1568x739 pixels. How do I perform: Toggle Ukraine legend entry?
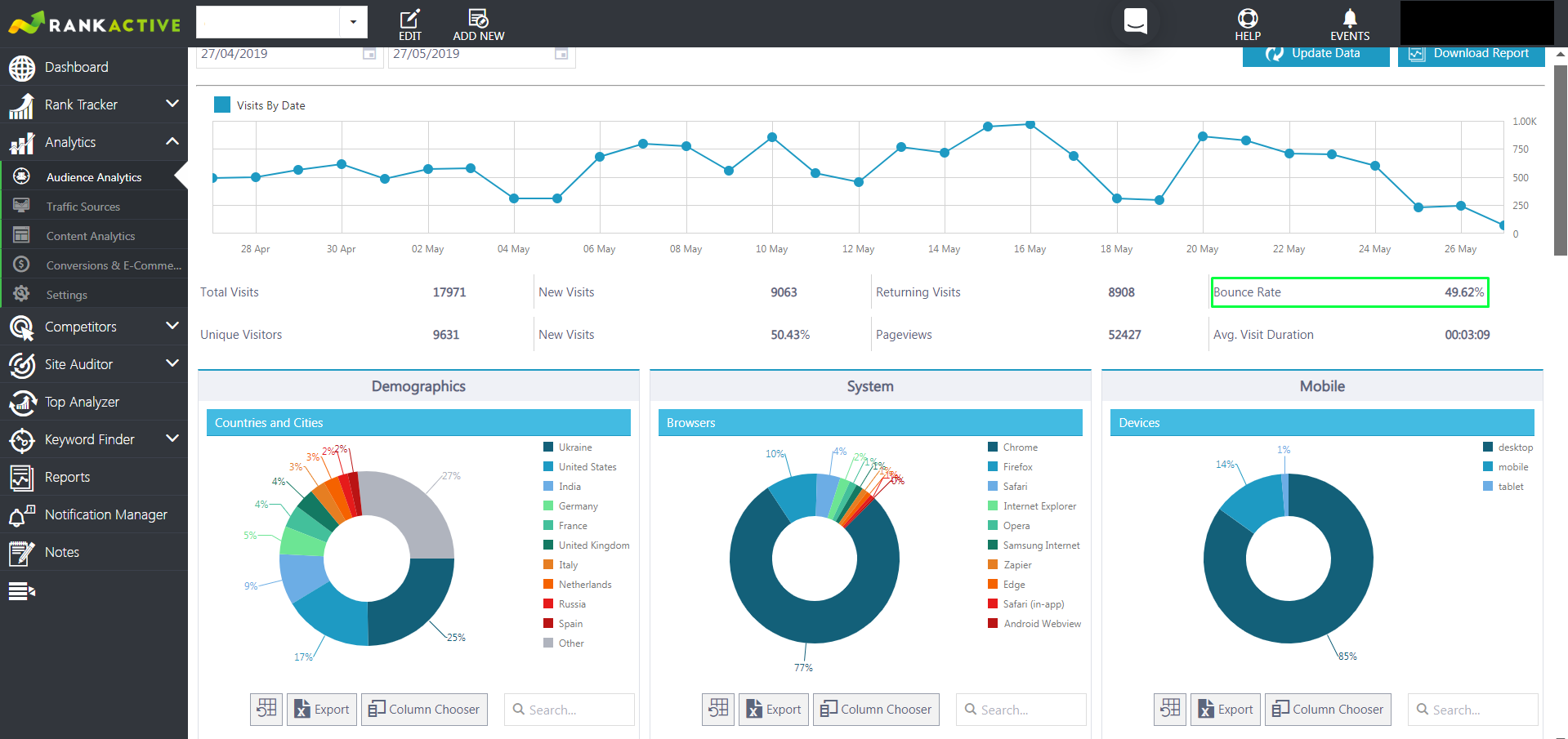click(568, 447)
